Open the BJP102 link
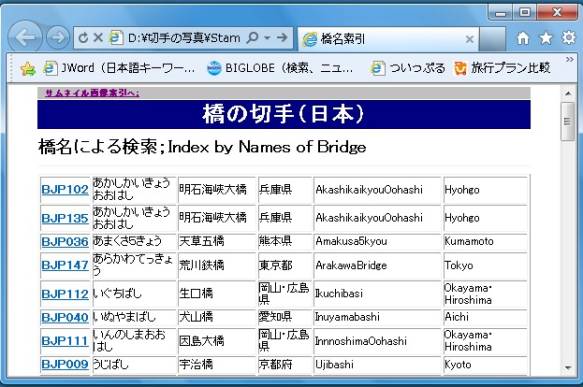 65,190
